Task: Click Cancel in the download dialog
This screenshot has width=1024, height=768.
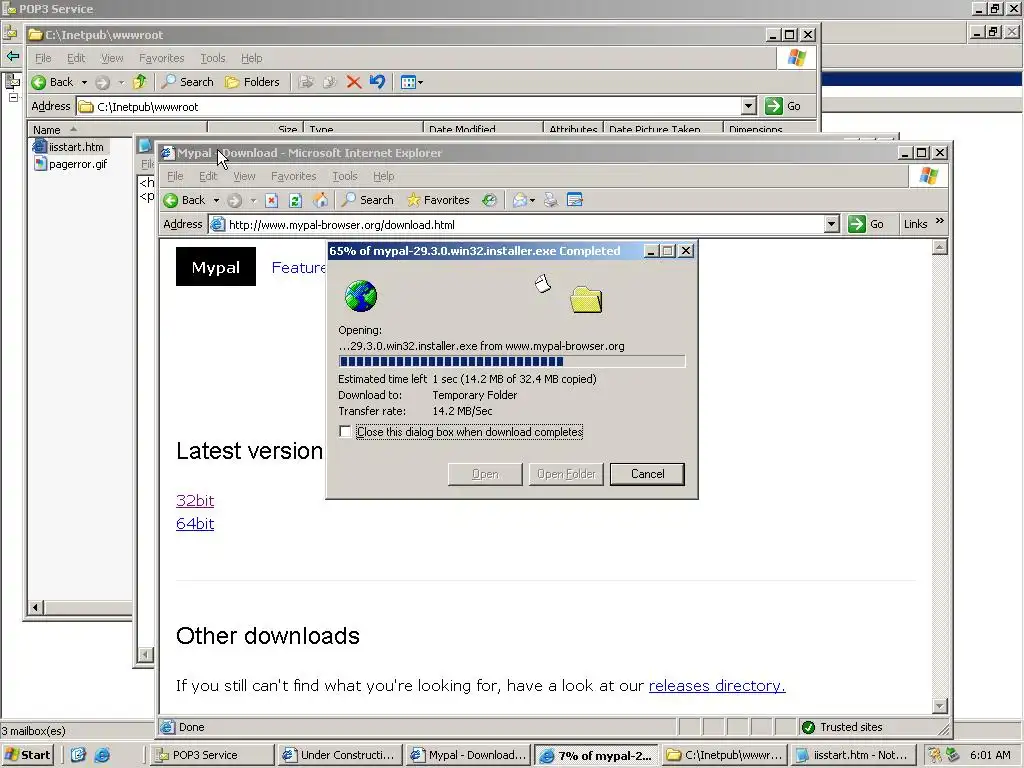Action: point(647,474)
